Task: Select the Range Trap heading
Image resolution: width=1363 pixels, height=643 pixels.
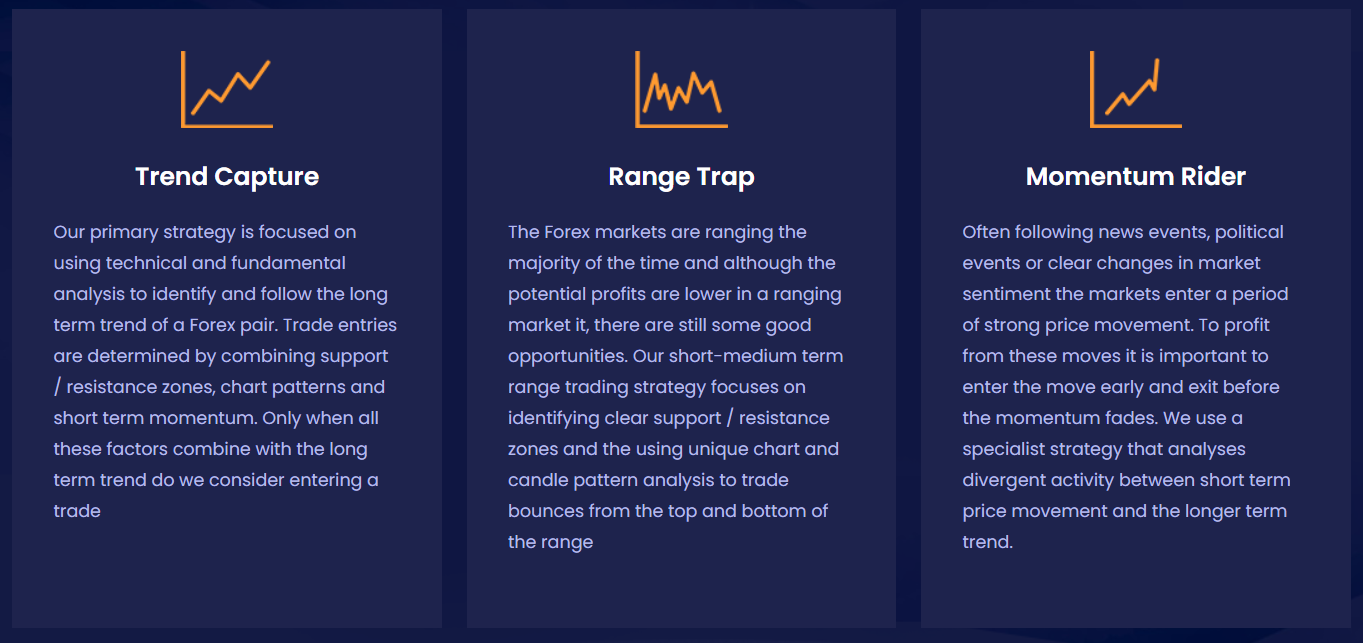Action: click(681, 177)
